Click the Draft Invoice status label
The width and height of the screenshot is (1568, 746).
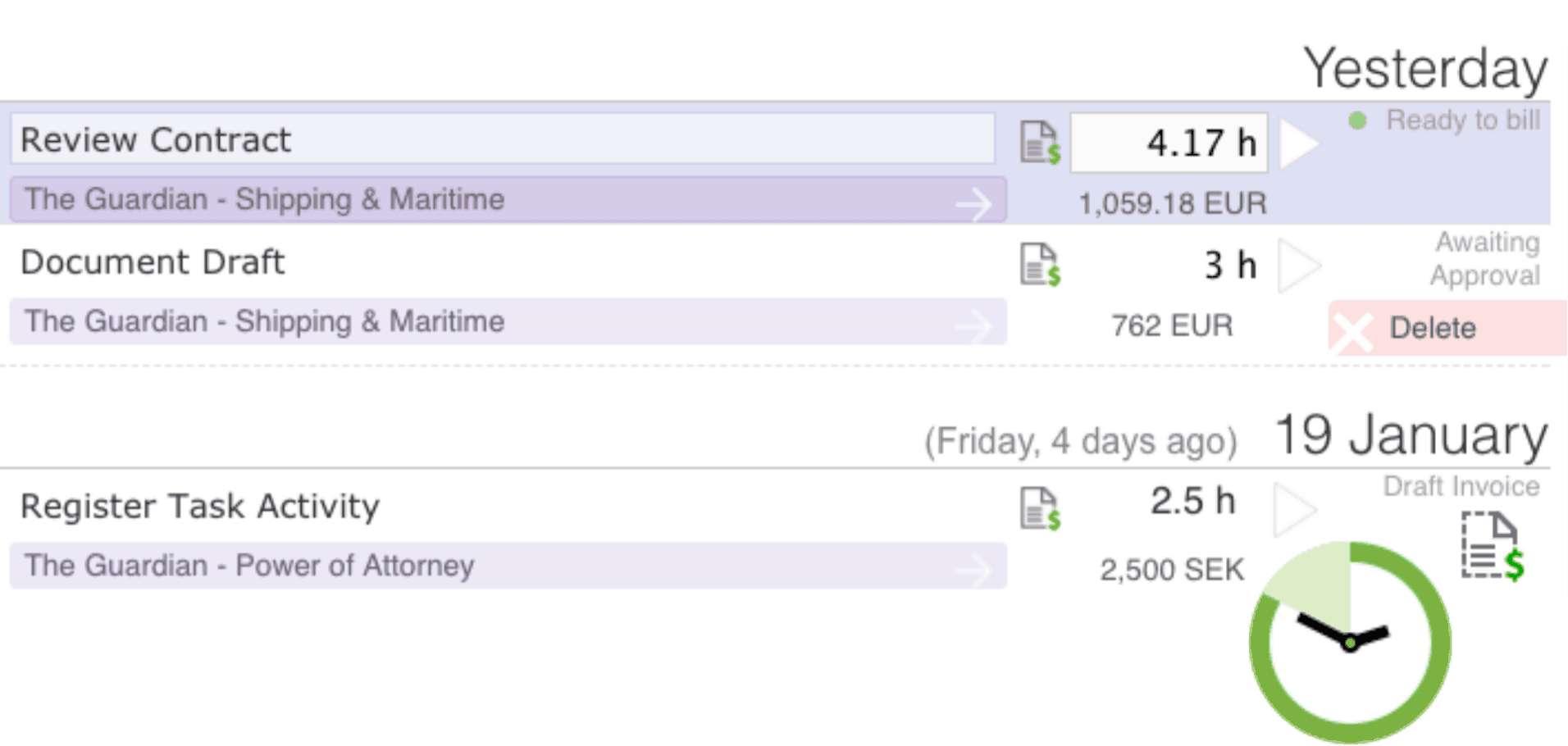[x=1461, y=486]
